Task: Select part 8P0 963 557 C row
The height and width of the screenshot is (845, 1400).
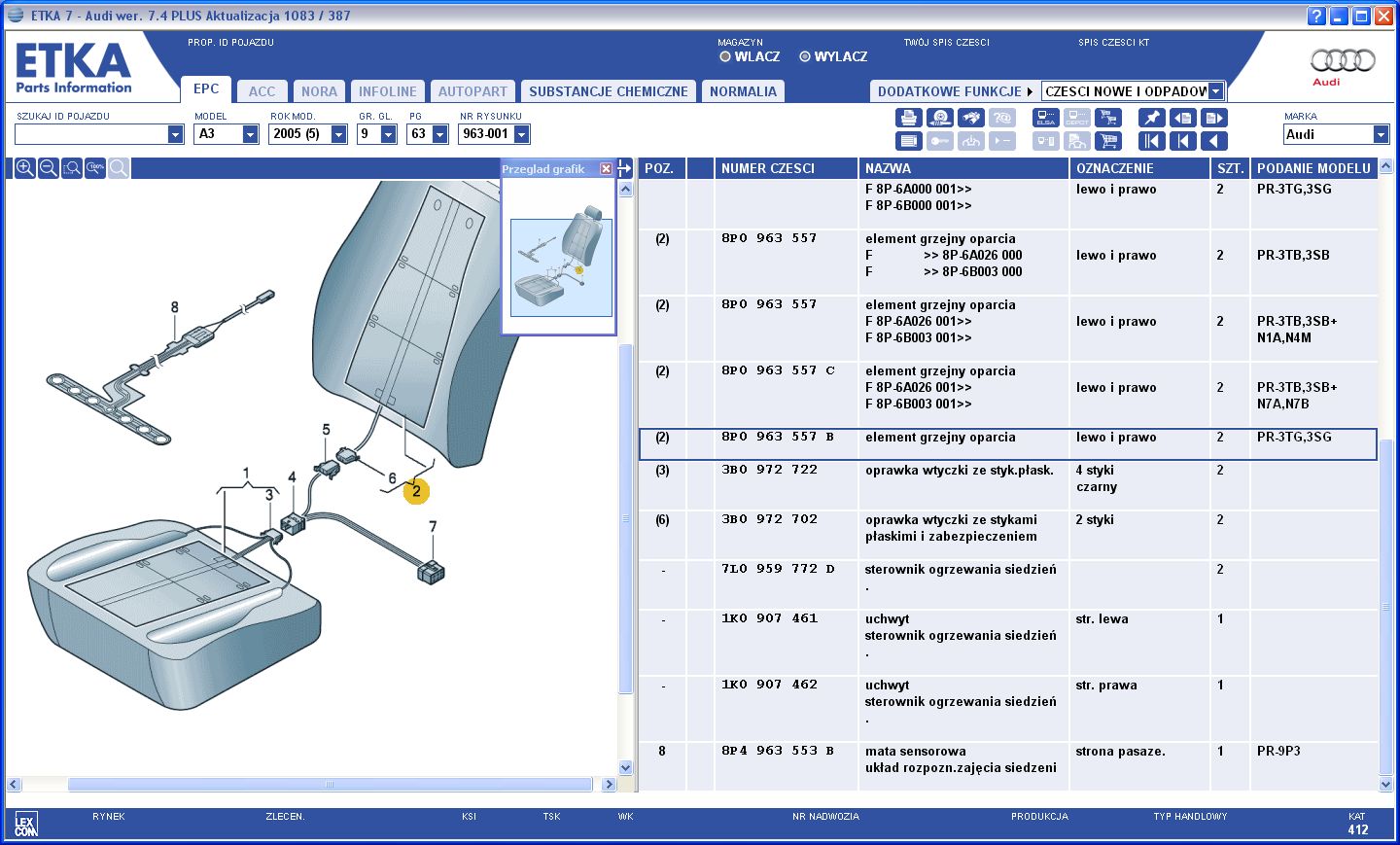Action: click(1007, 395)
